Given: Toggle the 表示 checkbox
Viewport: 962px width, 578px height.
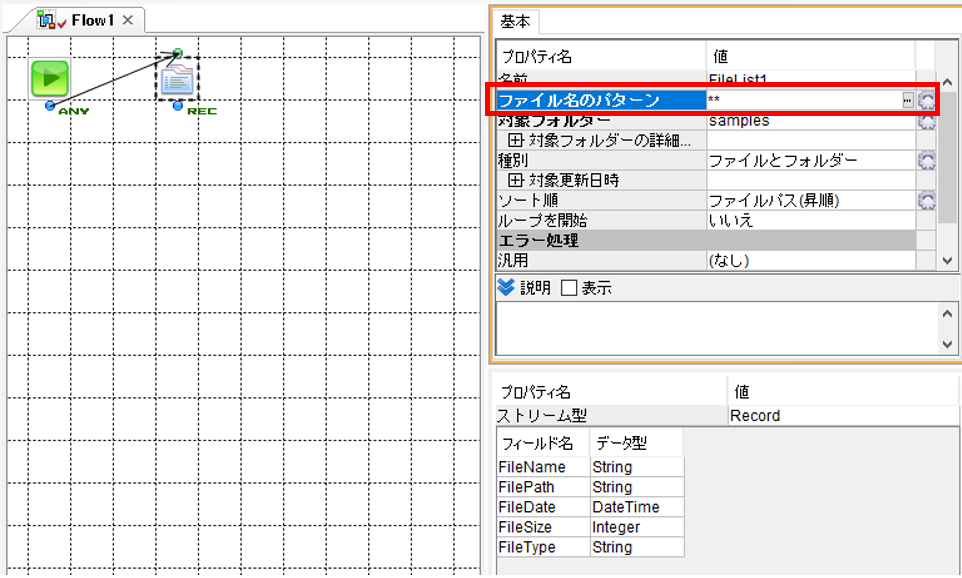Looking at the screenshot, I should tap(569, 288).
